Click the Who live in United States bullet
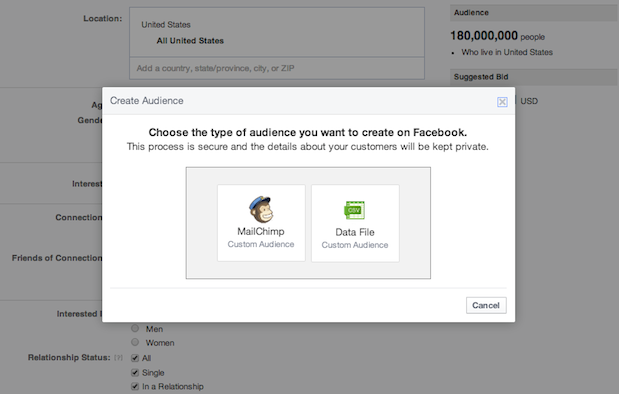The width and height of the screenshot is (619, 394). point(507,52)
